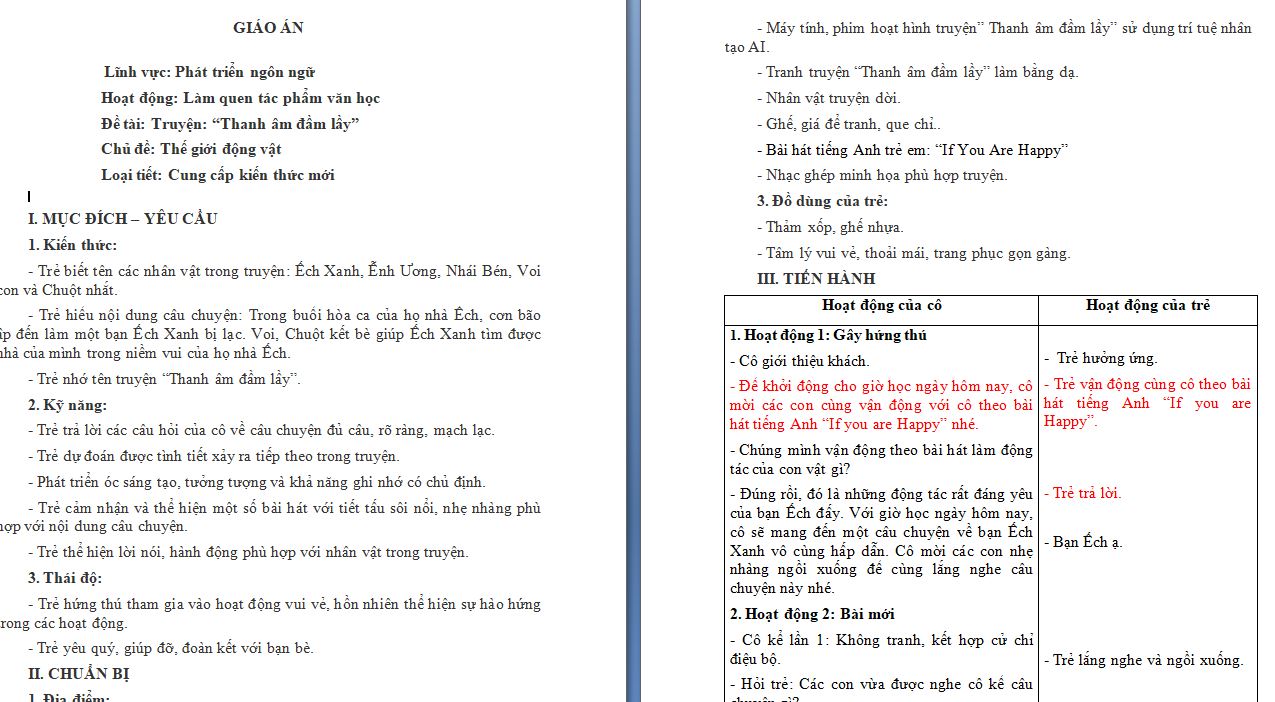Viewport: 1275px width, 702px height.
Task: Click "2. Hoạt động 2: Bài mới" in table
Action: point(812,614)
